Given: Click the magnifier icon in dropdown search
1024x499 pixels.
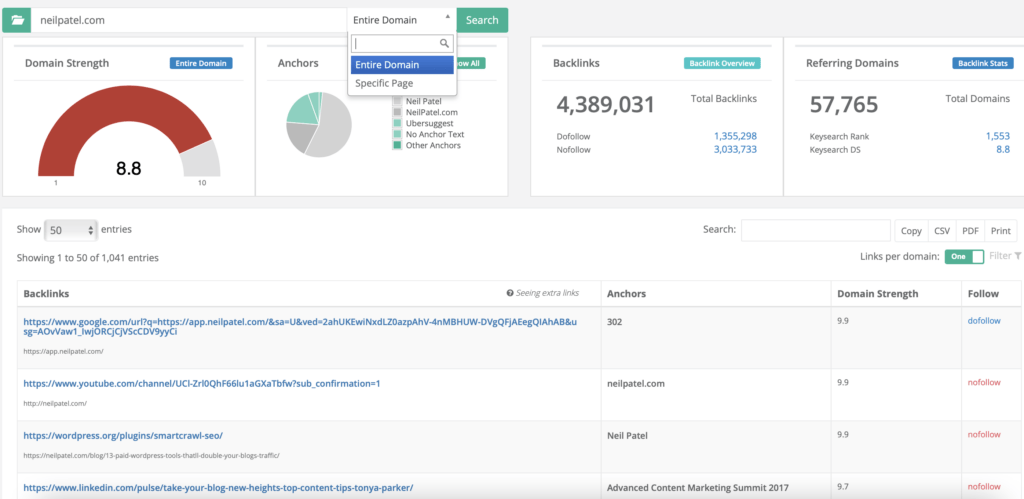Looking at the screenshot, I should pos(444,44).
